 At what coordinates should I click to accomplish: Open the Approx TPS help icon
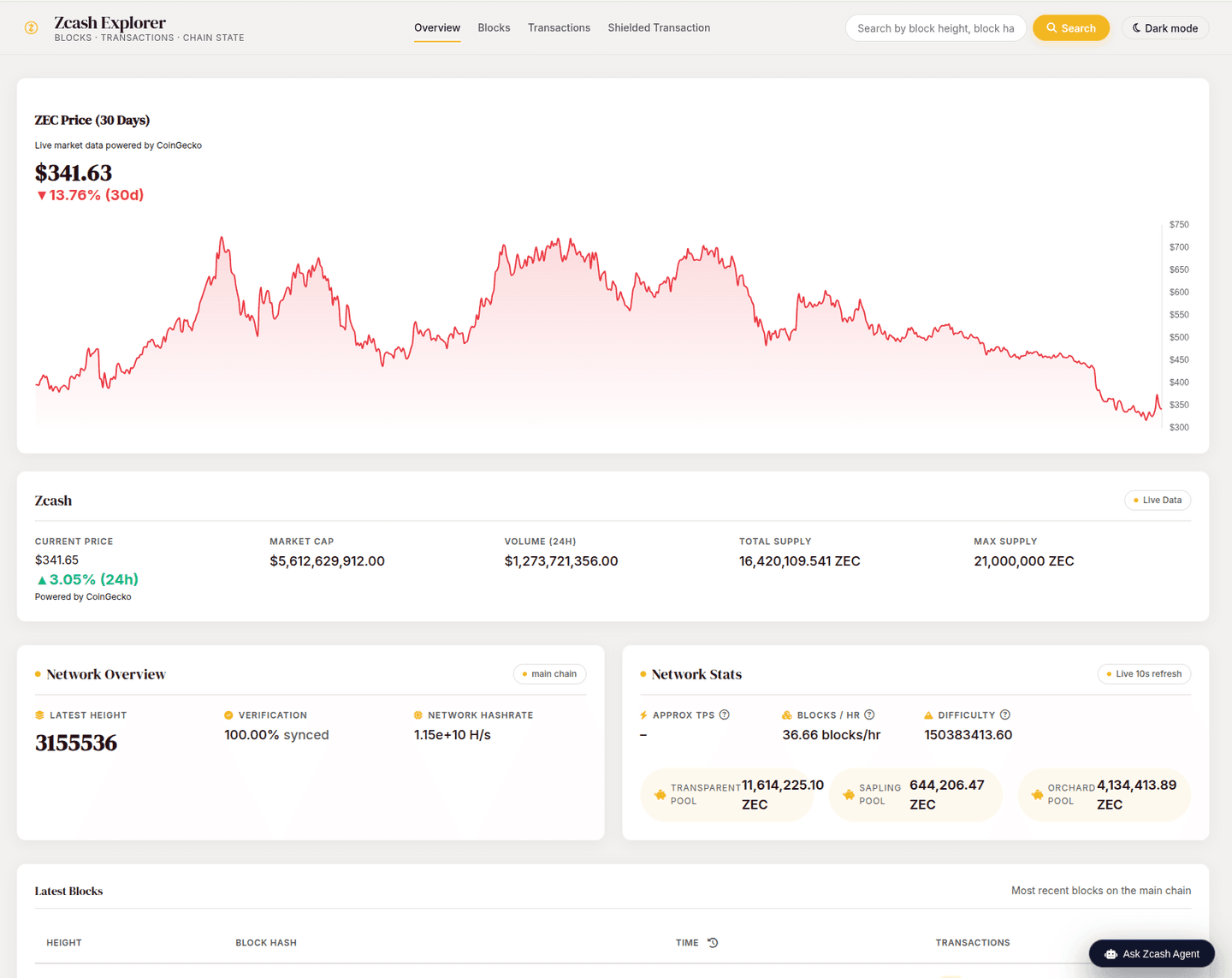(724, 714)
